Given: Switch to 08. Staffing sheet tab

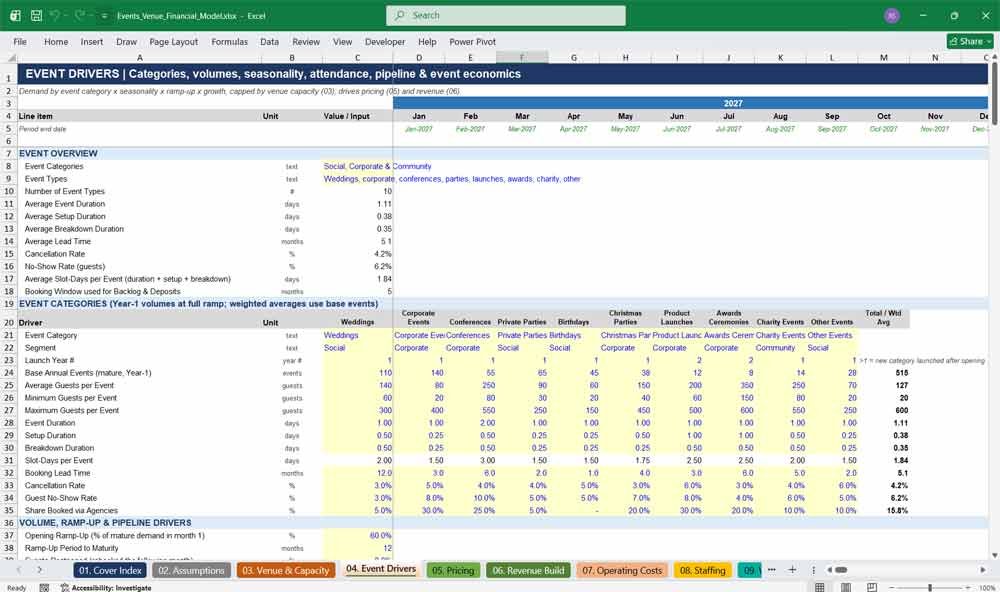Looking at the screenshot, I should (x=702, y=570).
